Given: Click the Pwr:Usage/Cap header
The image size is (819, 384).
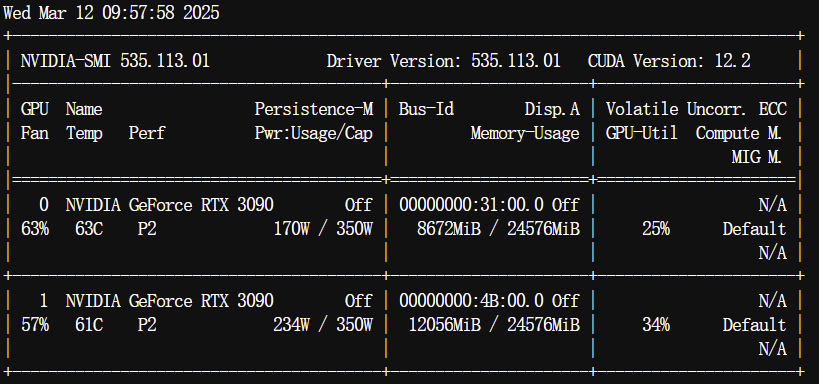Looking at the screenshot, I should click(x=314, y=133).
